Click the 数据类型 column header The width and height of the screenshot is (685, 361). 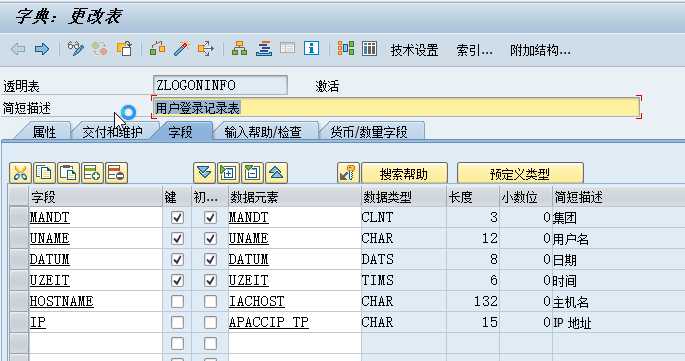tap(403, 197)
